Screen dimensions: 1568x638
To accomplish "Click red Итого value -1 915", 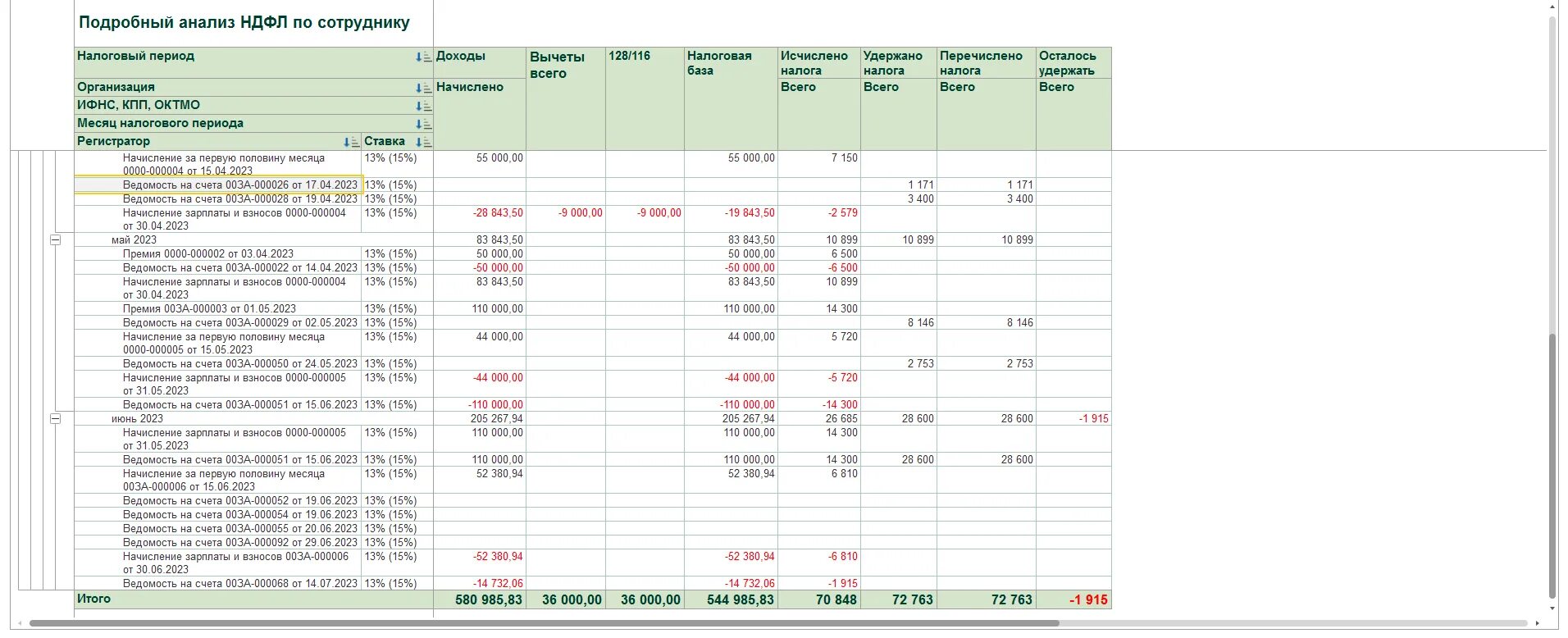I will tap(1088, 600).
